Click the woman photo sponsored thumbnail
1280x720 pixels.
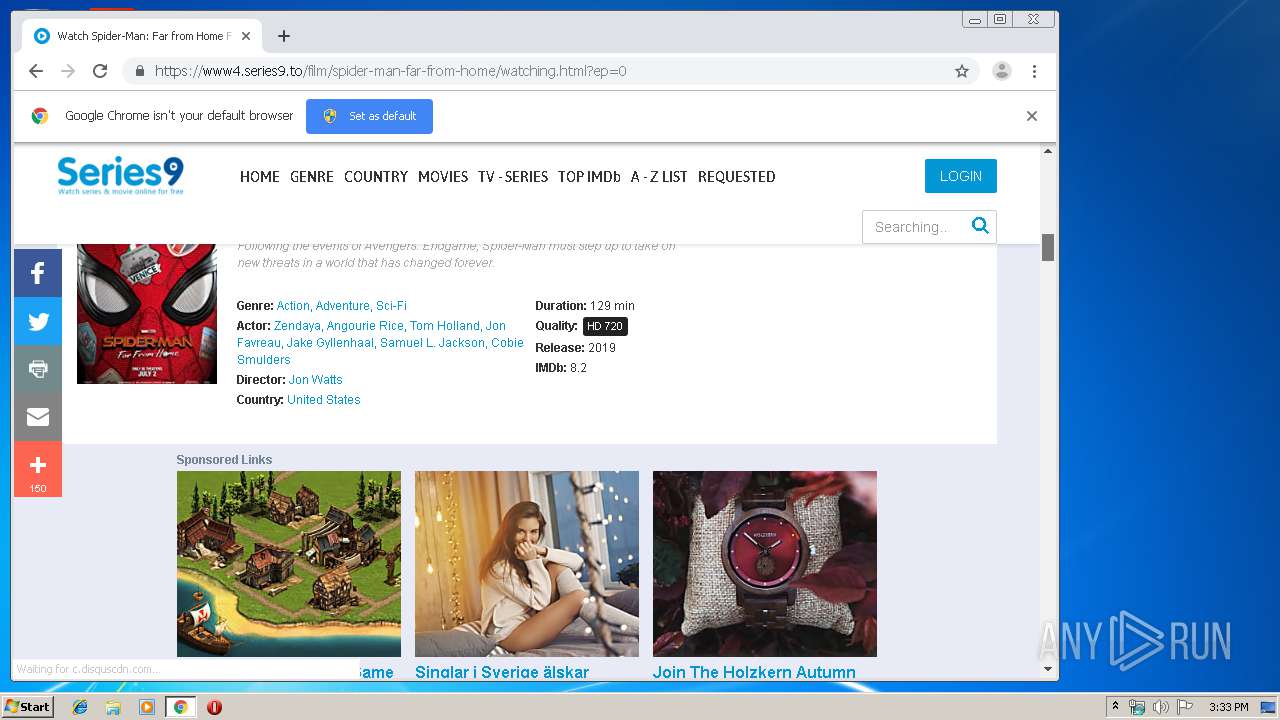[x=527, y=564]
